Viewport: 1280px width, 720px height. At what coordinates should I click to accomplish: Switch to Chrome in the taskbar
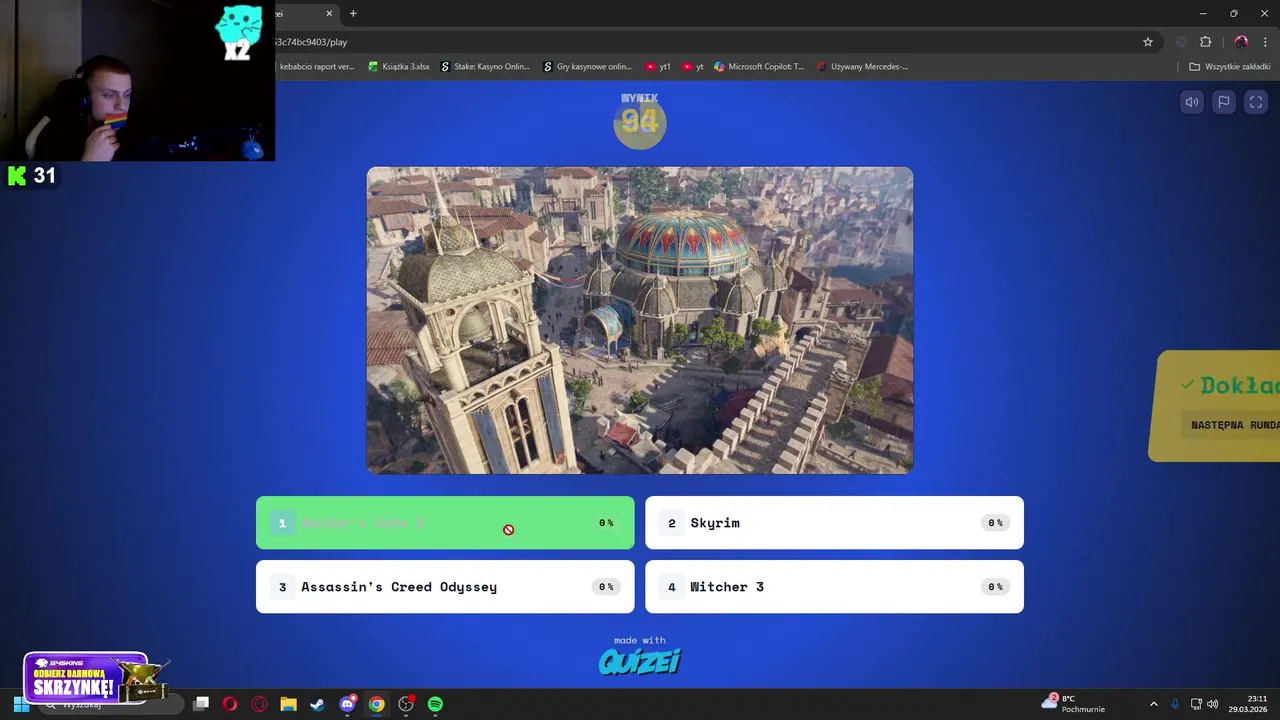376,704
